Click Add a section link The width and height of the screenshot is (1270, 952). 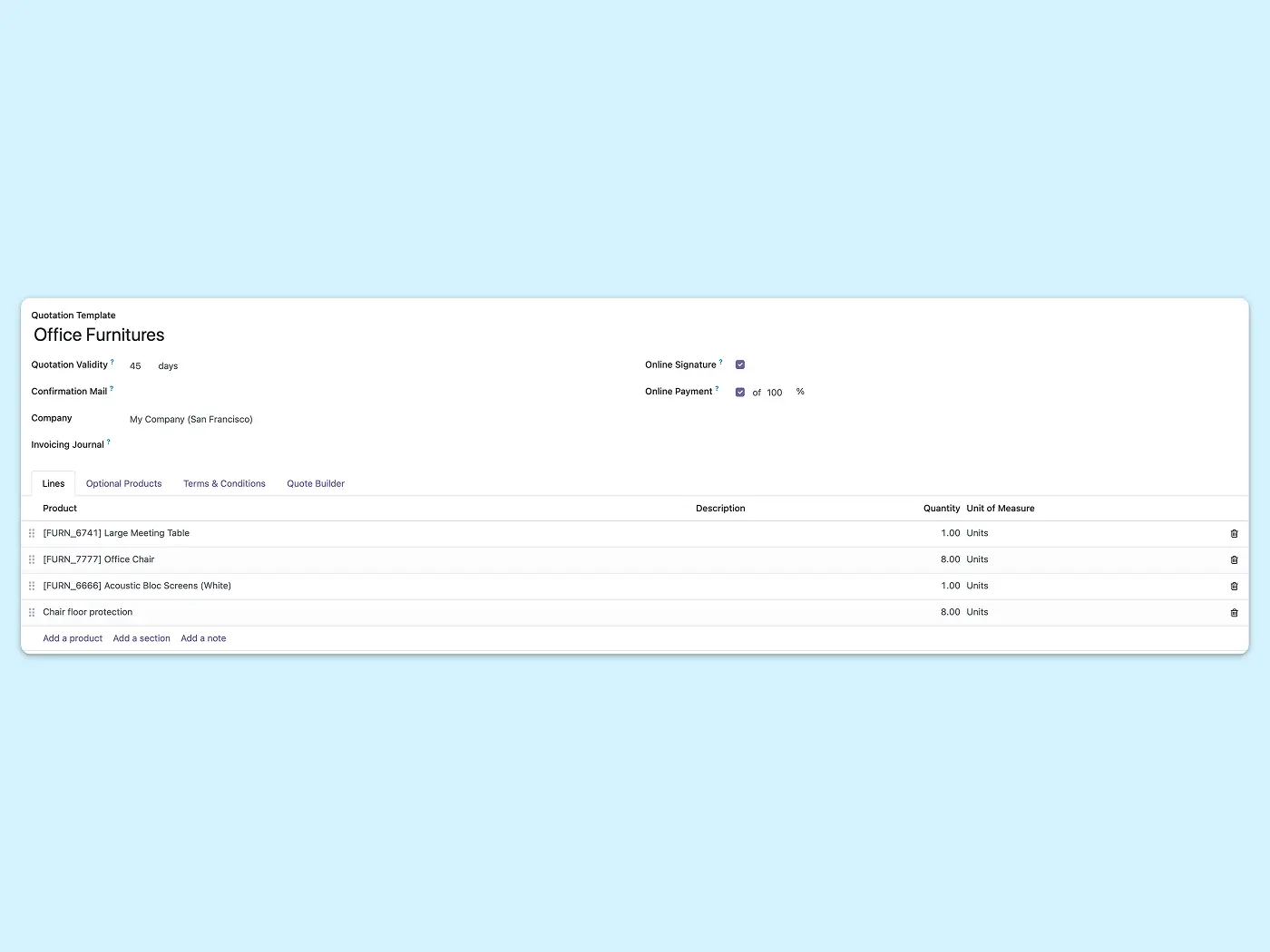pos(142,639)
